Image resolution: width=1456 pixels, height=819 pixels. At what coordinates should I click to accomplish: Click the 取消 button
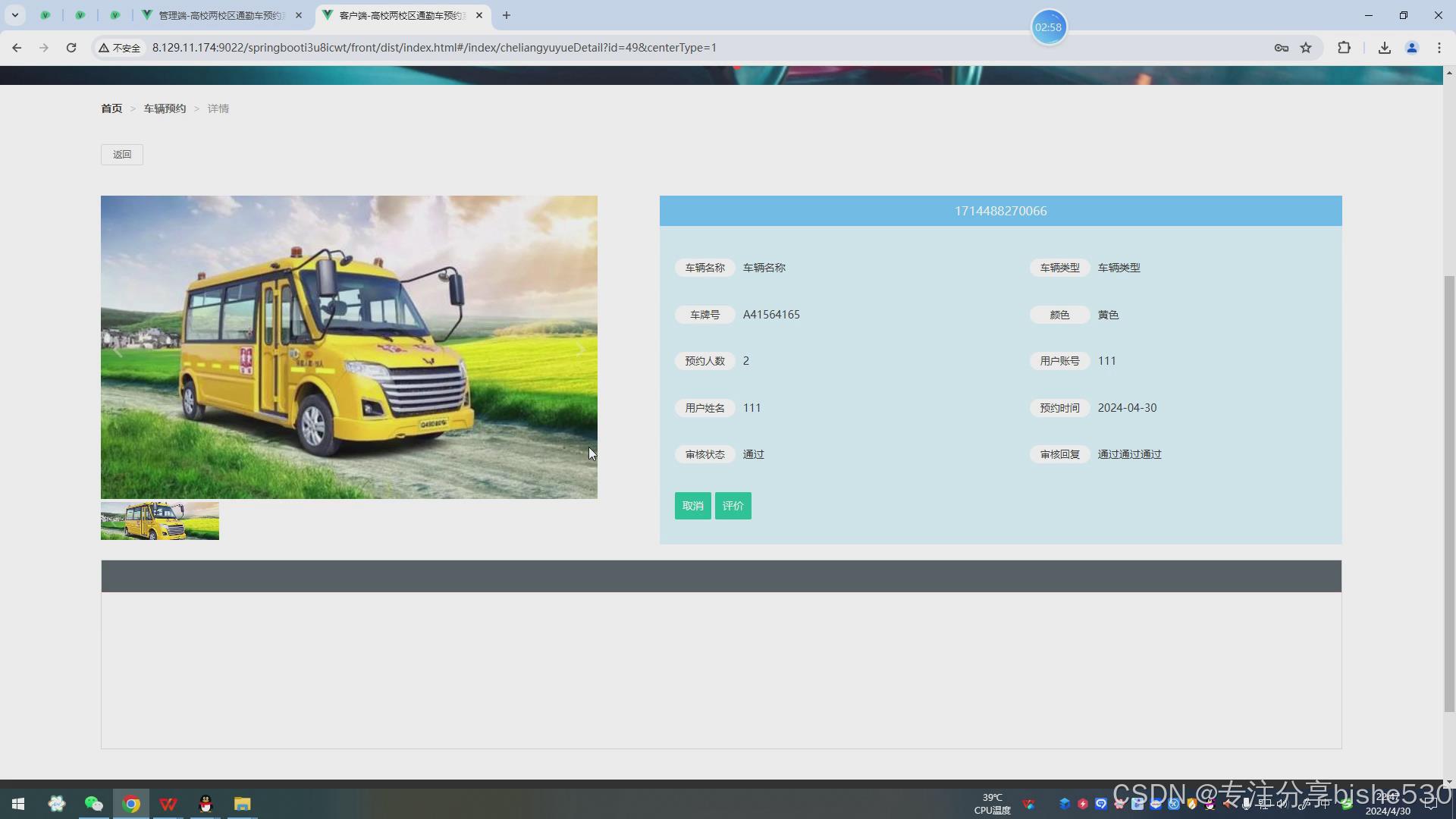[x=692, y=506]
